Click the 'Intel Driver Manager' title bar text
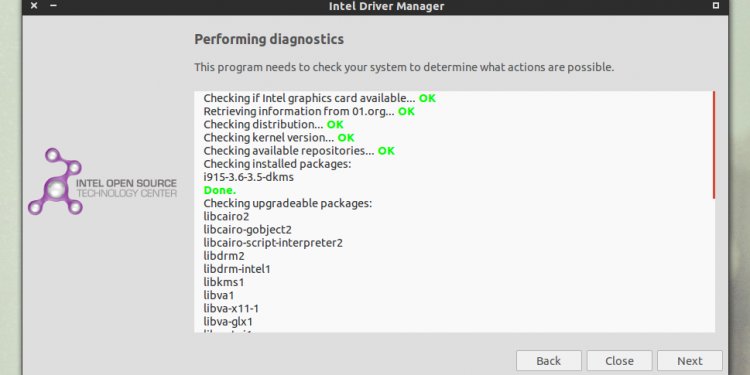 pyautogui.click(x=386, y=6)
